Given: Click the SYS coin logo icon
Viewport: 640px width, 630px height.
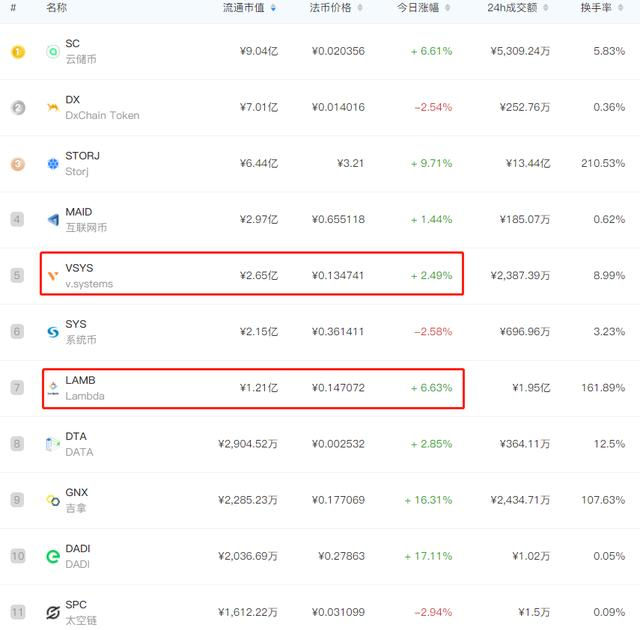Looking at the screenshot, I should pyautogui.click(x=53, y=332).
